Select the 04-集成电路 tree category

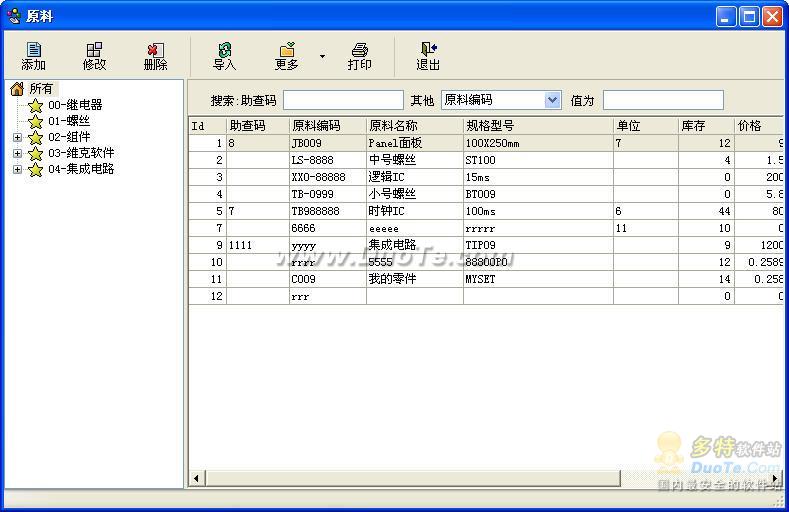pyautogui.click(x=81, y=169)
